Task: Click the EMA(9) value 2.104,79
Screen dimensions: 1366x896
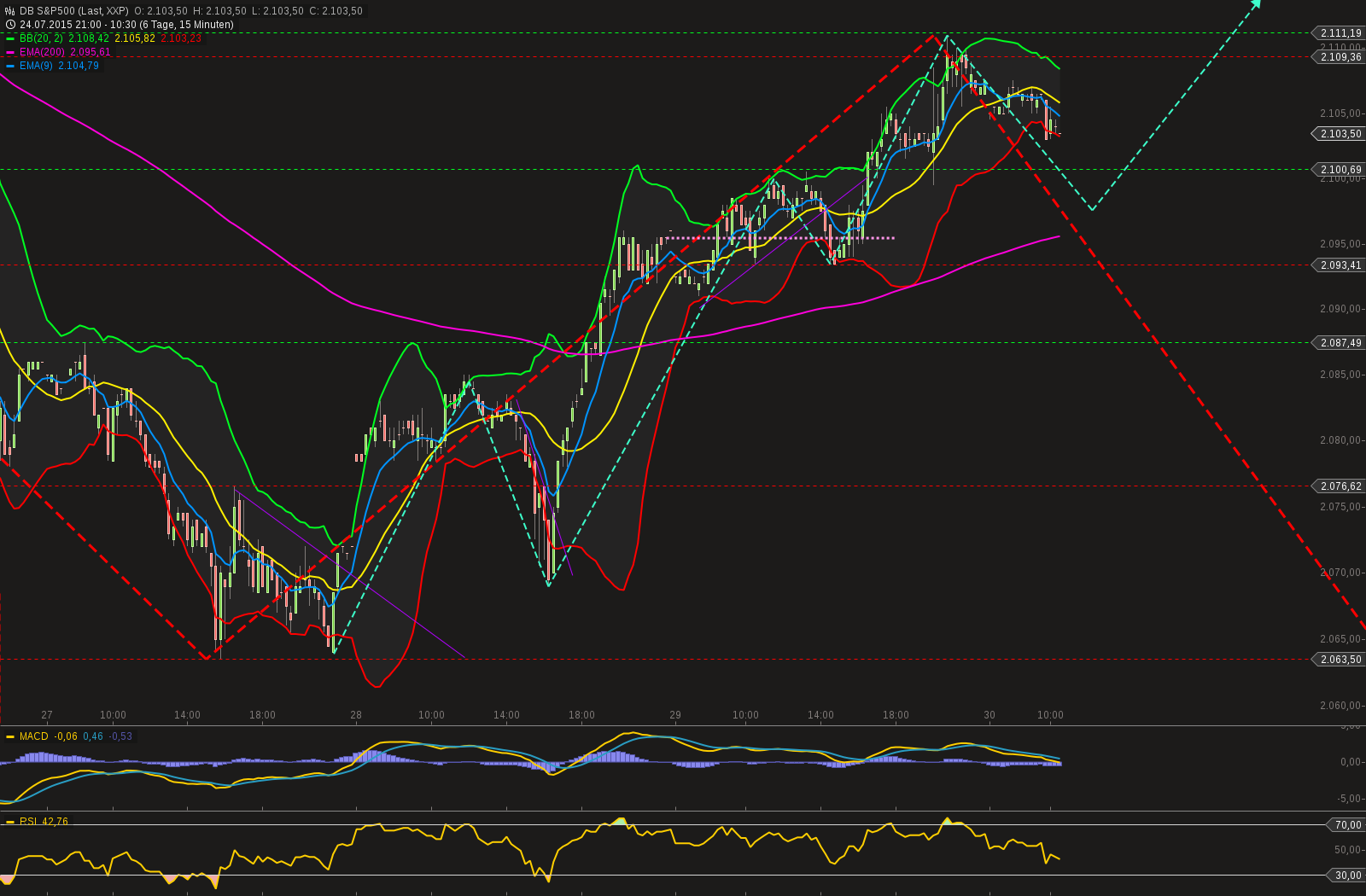Action: click(79, 66)
